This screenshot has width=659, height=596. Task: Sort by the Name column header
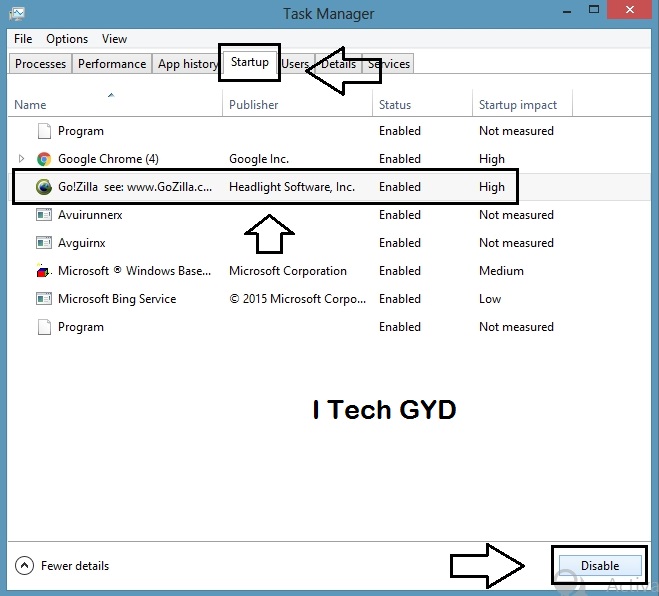tap(30, 105)
